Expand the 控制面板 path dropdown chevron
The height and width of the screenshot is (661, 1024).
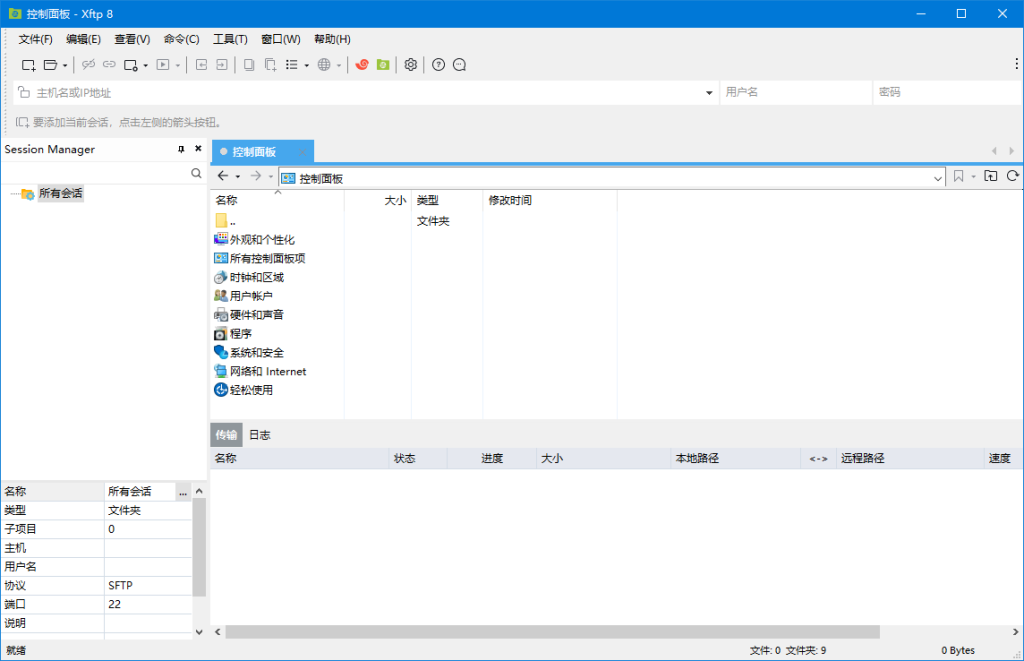point(938,178)
